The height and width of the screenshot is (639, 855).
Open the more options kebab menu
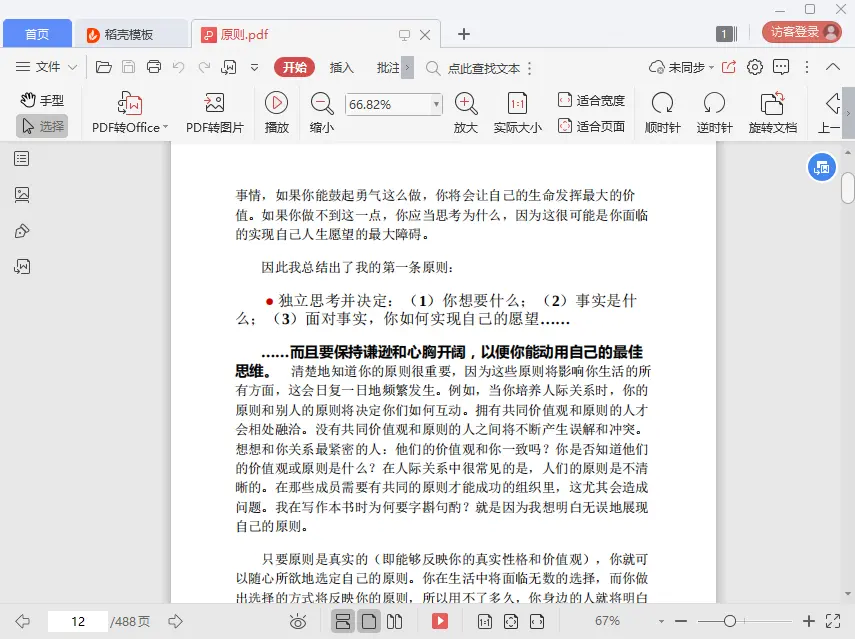[x=807, y=67]
